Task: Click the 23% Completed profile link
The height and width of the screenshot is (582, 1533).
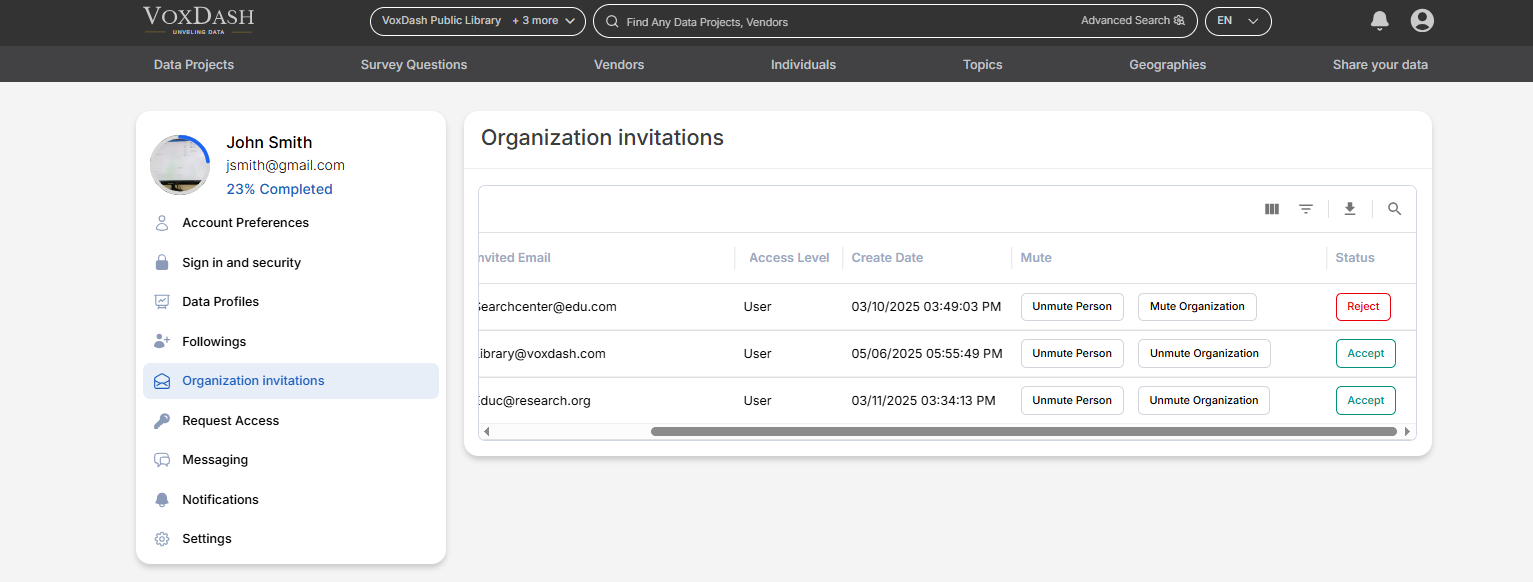Action: 279,189
